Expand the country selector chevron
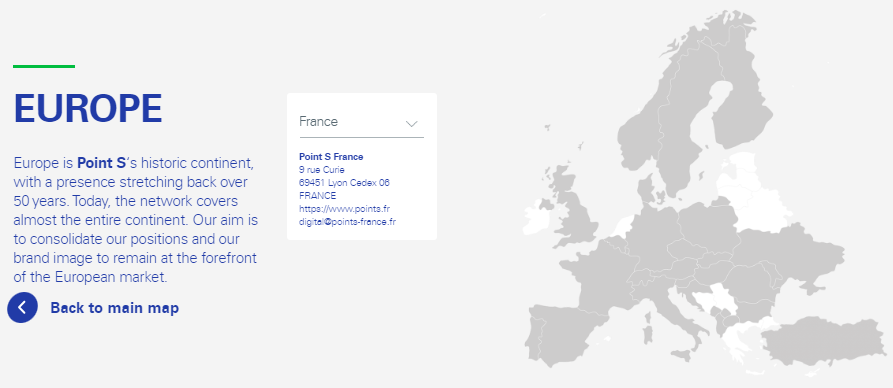The image size is (893, 388). pos(412,124)
